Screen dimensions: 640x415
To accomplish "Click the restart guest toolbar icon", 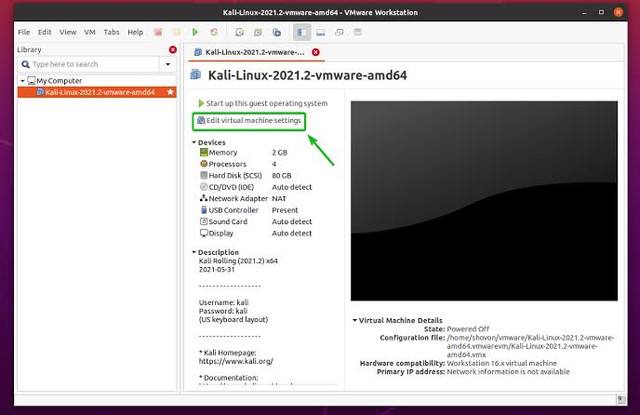I will (x=213, y=32).
